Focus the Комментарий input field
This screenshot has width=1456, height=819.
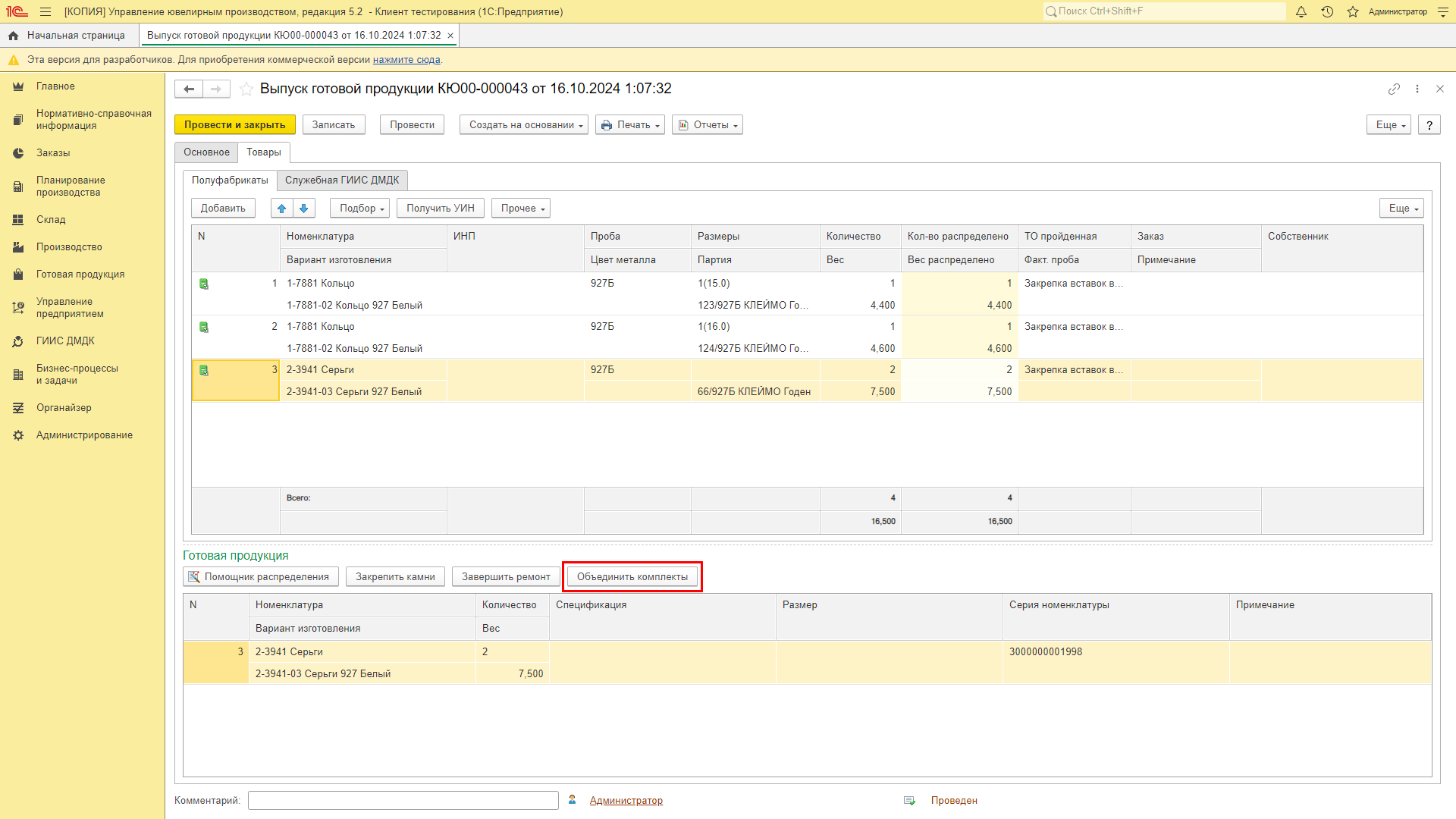pos(403,801)
